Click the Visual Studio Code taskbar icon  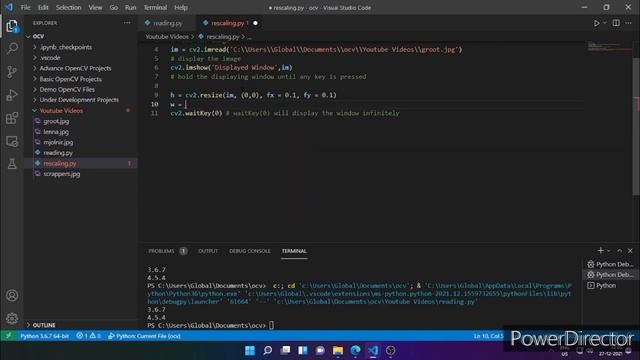tap(373, 350)
